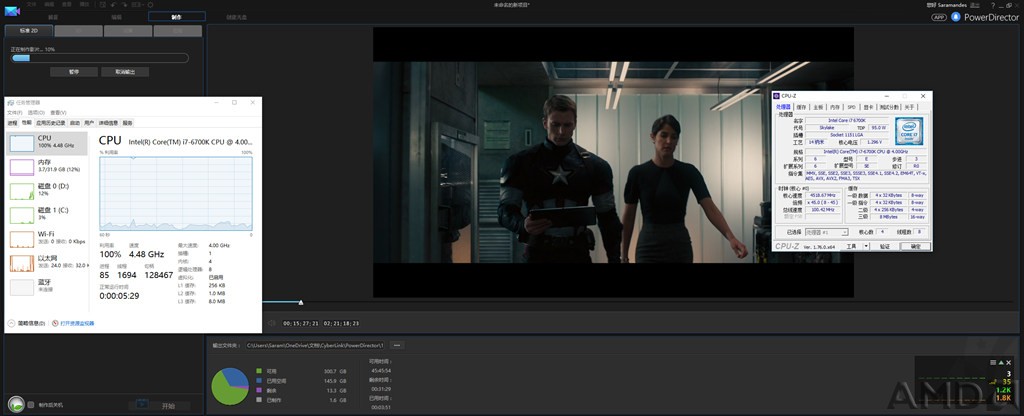This screenshot has width=1024, height=416.
Task: Switch to 缓存 tab in CPU-Z
Action: (x=801, y=106)
